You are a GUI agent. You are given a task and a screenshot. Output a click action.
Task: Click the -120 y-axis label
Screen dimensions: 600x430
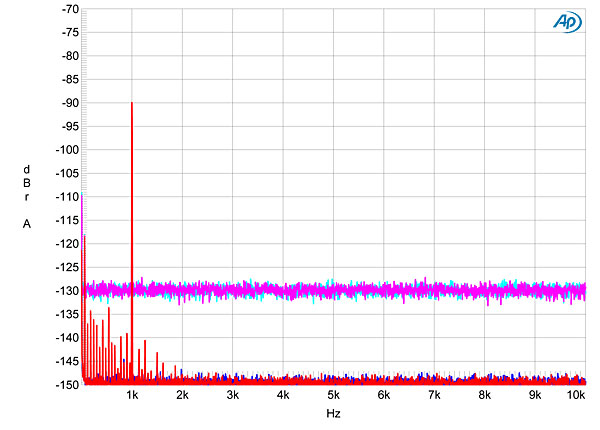(67, 244)
